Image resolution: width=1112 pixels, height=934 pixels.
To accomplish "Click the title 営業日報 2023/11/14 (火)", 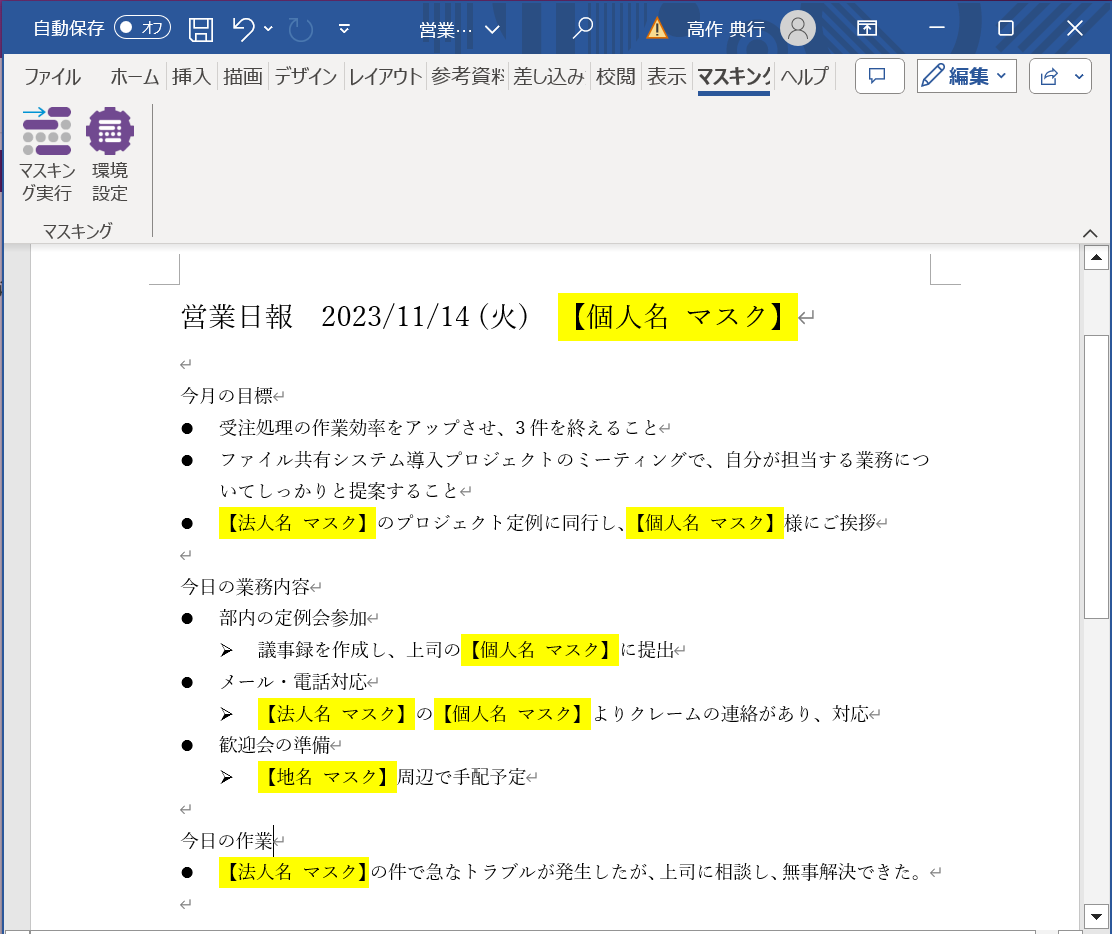I will click(x=355, y=317).
